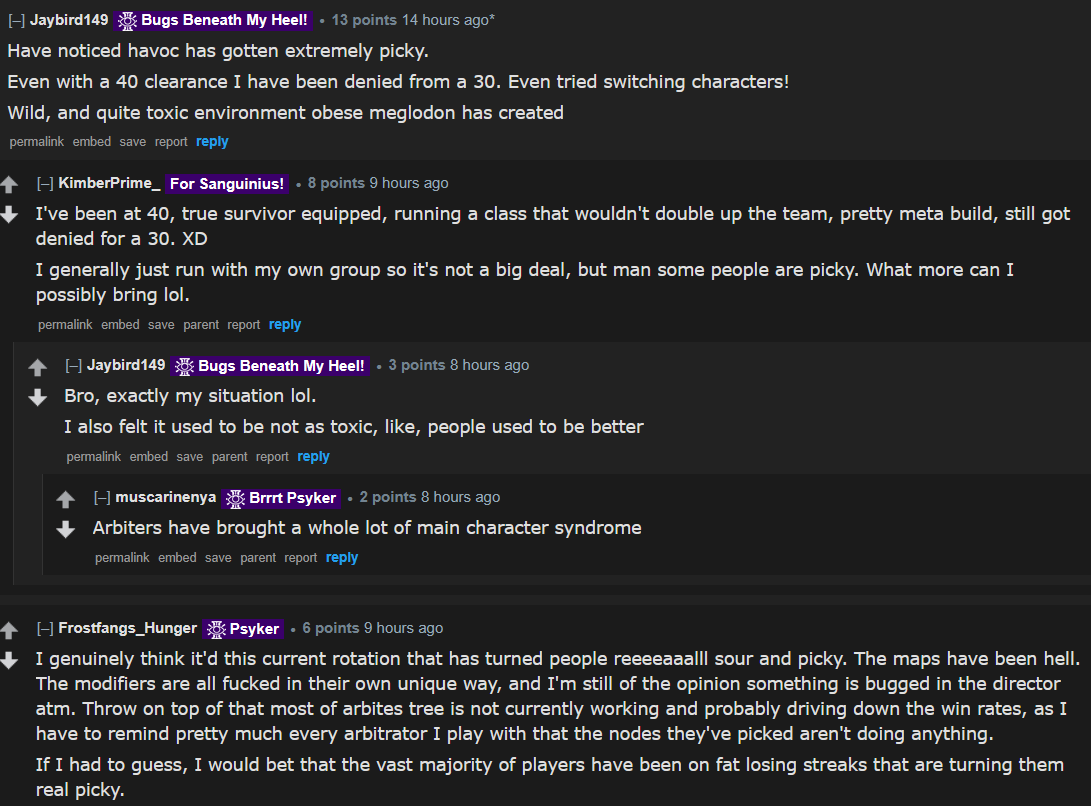Reply to KimberPrime_'s comment
Viewport: 1091px width, 806px height.
click(x=285, y=324)
